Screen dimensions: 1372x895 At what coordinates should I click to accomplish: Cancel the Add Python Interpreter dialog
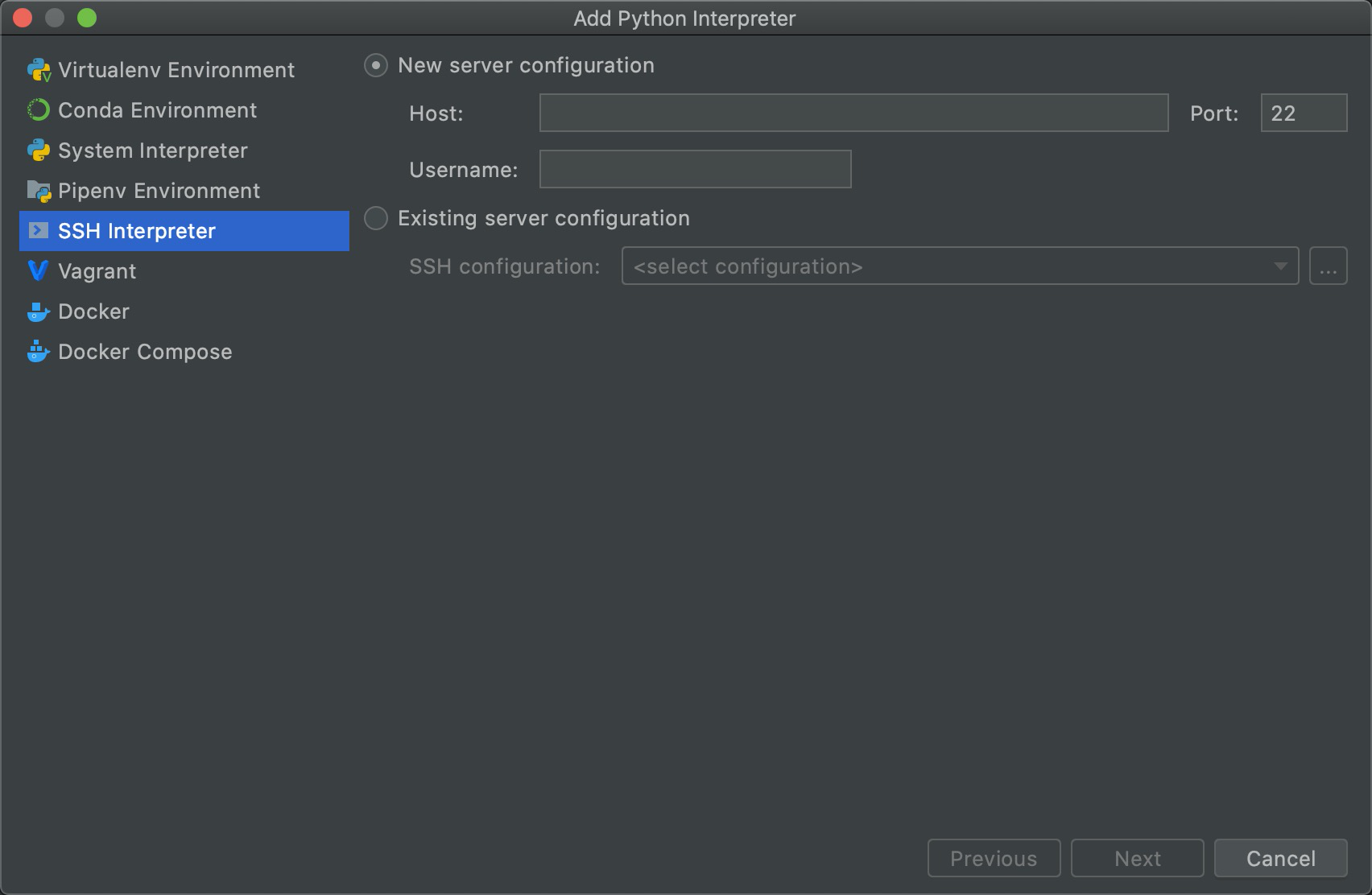coord(1280,858)
